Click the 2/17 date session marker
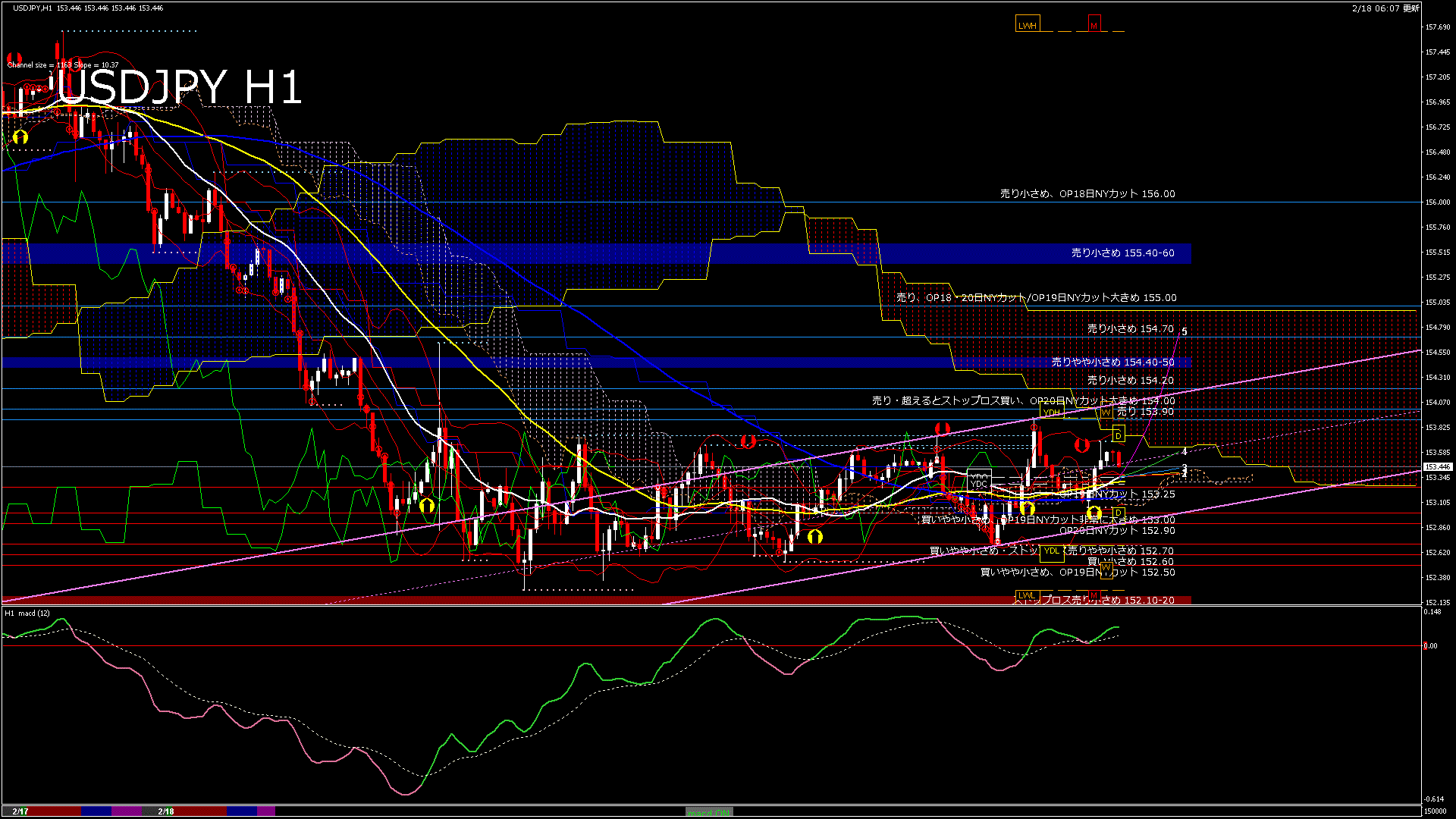This screenshot has height=819, width=1456. (20, 811)
